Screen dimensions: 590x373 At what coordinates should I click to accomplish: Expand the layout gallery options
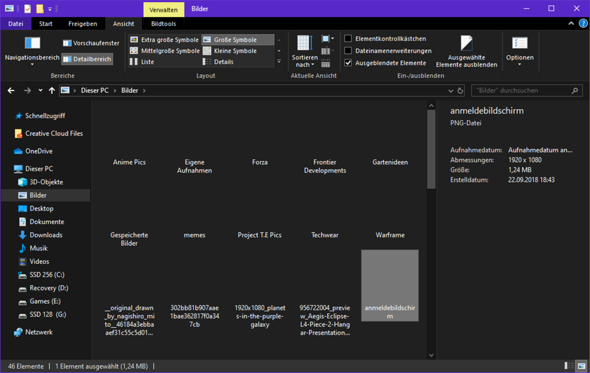[x=279, y=62]
